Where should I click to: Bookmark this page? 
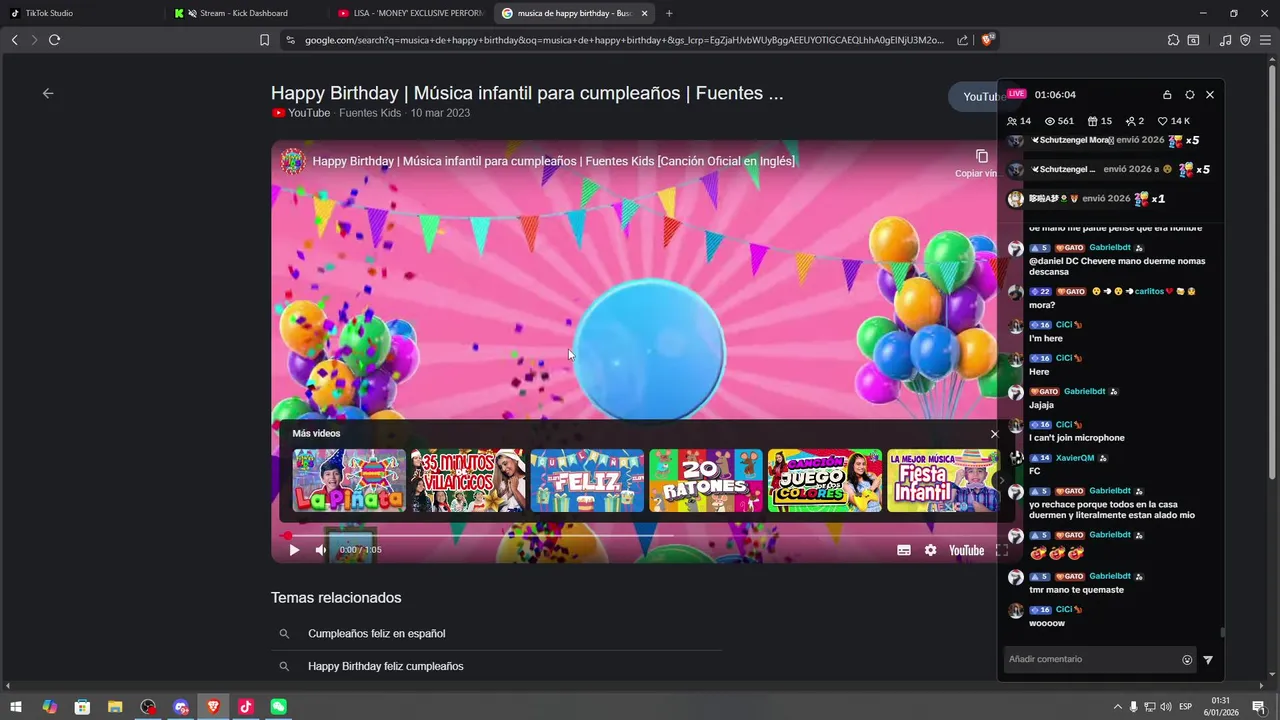[264, 40]
